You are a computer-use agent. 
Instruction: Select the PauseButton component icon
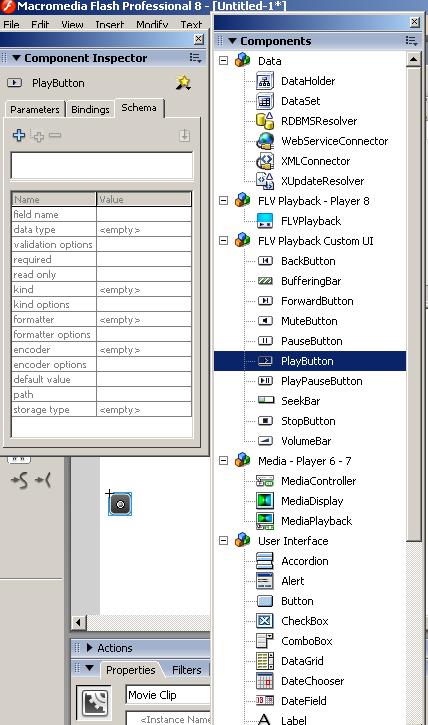[x=265, y=341]
